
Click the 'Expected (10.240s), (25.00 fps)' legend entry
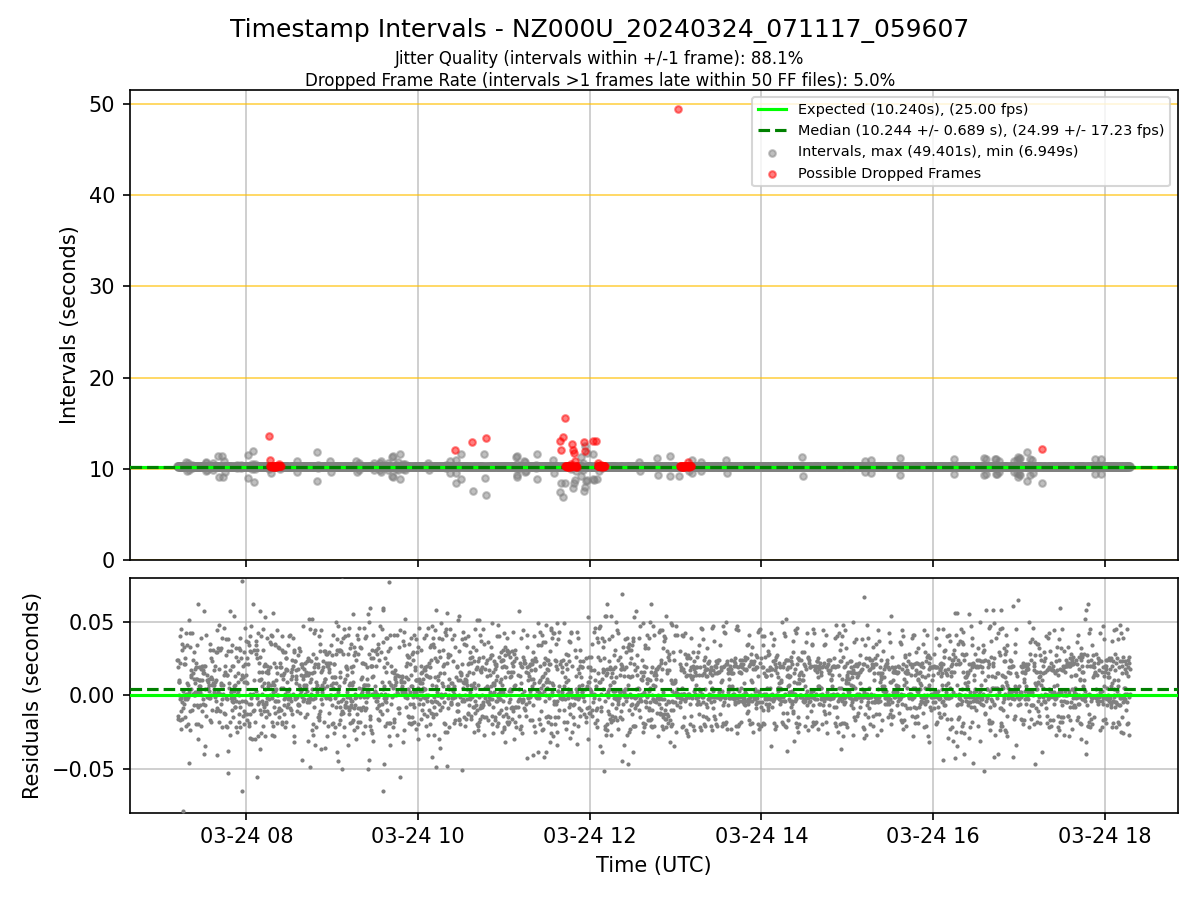[912, 109]
